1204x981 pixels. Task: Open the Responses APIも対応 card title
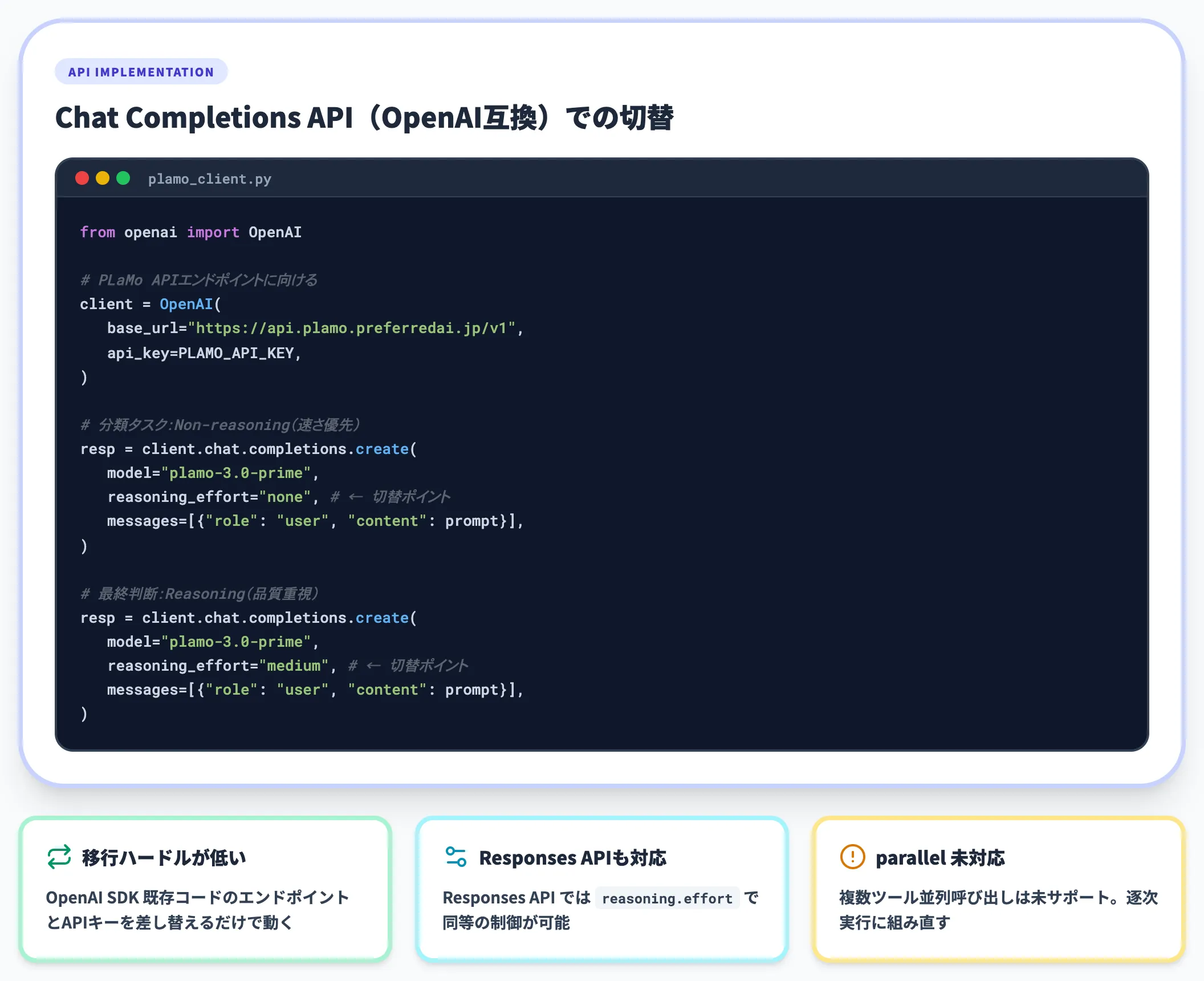tap(572, 858)
